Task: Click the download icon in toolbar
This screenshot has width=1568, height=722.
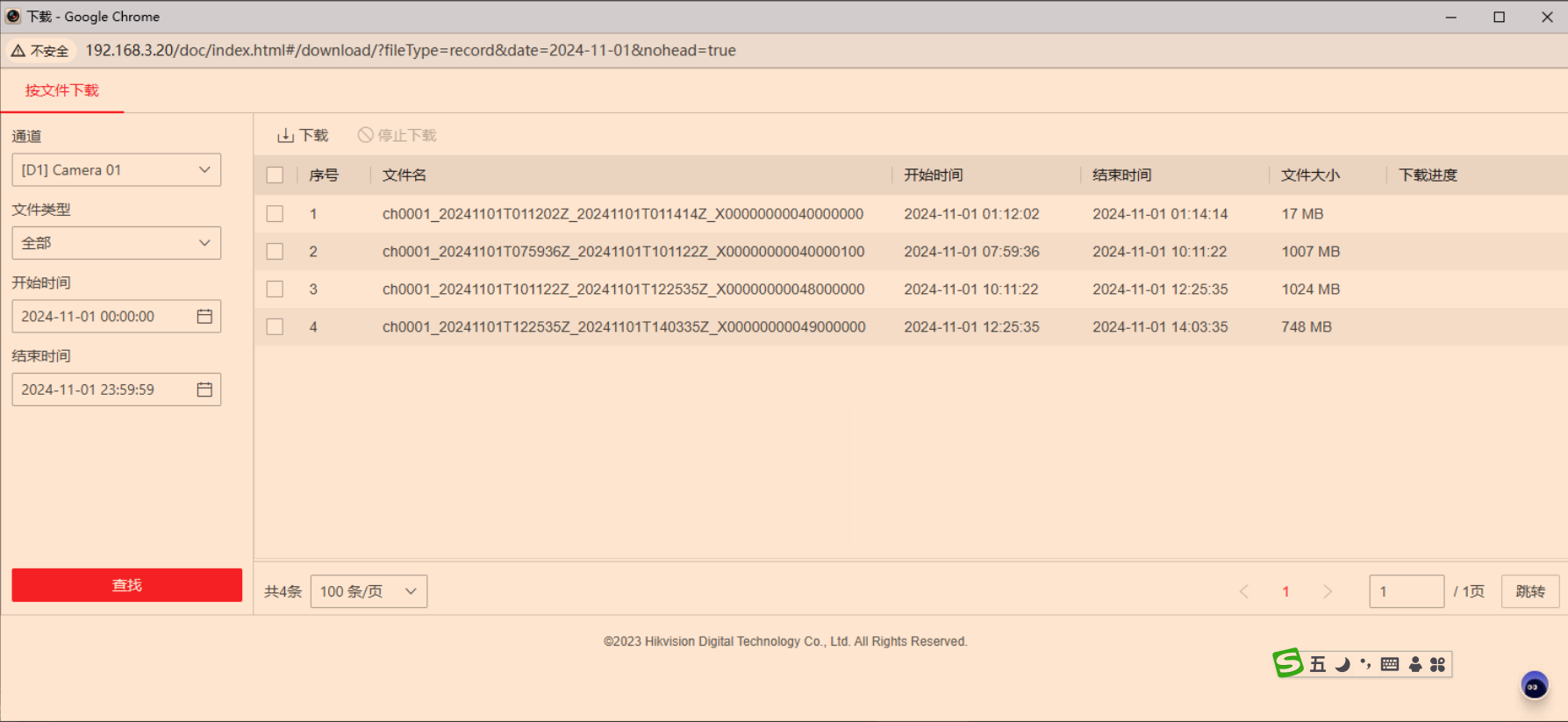Action: click(x=285, y=135)
